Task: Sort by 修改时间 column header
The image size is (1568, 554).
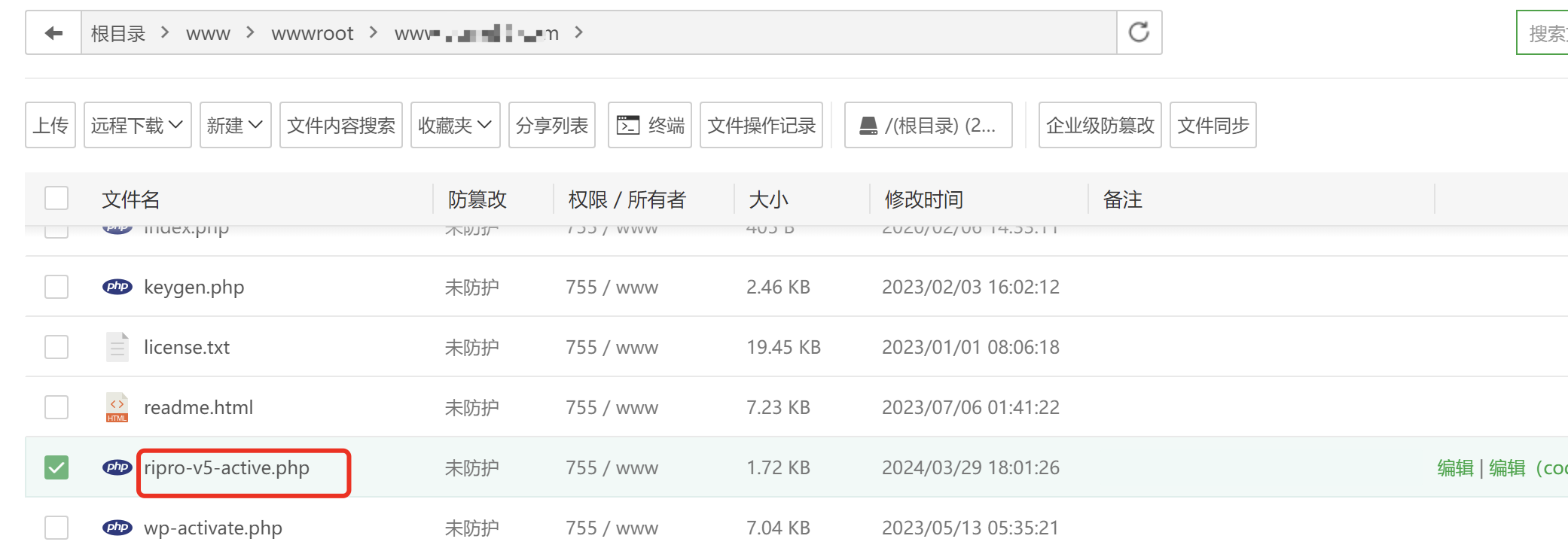Action: pyautogui.click(x=923, y=199)
